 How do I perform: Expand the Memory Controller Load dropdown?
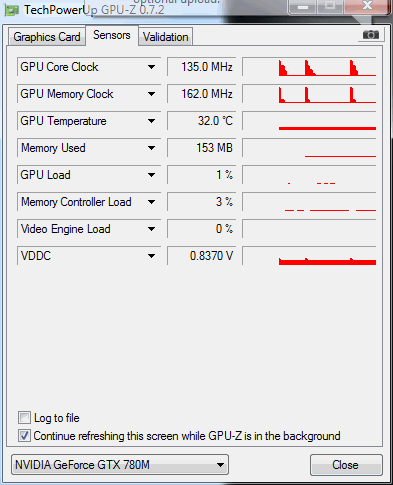(151, 202)
